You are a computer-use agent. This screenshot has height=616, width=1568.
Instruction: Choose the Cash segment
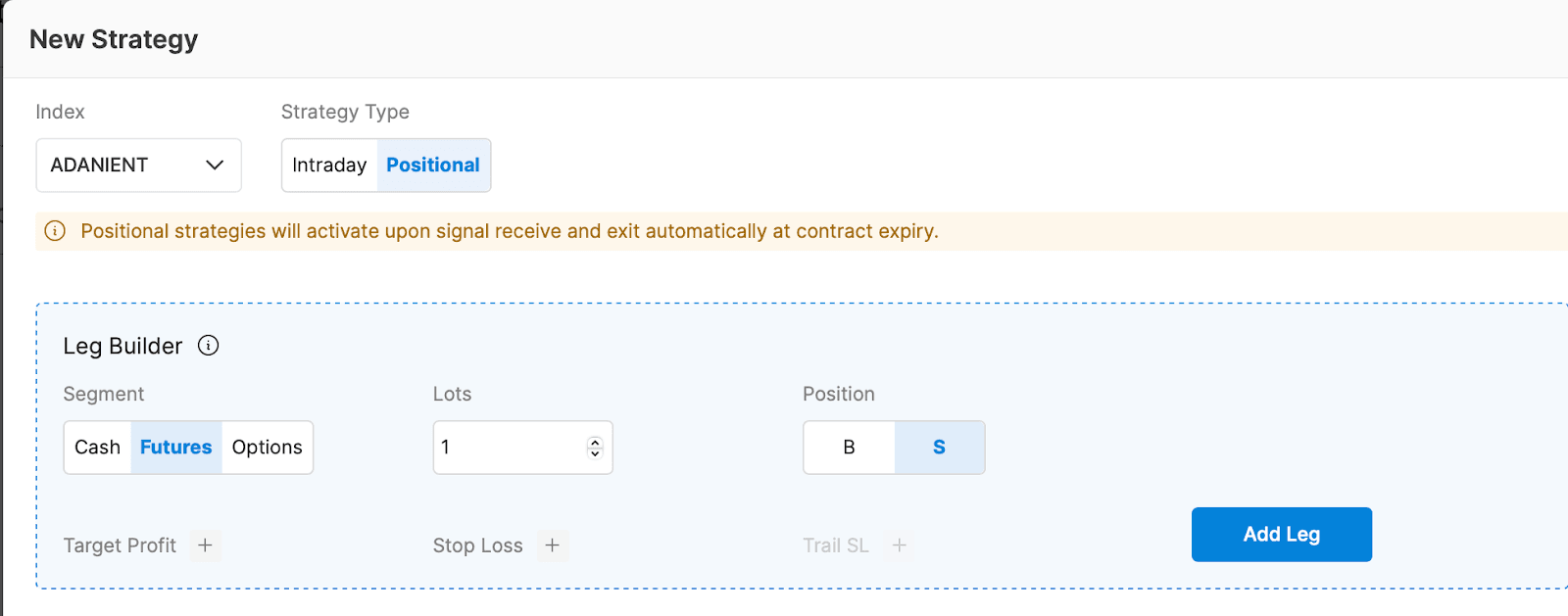(97, 448)
